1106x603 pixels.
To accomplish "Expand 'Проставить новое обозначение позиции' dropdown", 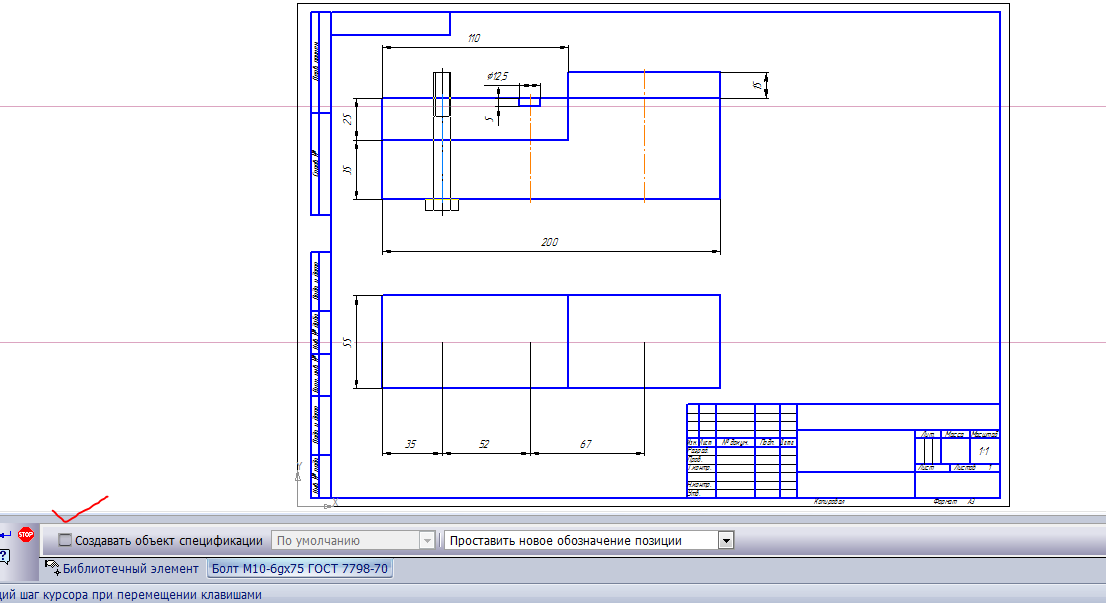I will point(727,540).
